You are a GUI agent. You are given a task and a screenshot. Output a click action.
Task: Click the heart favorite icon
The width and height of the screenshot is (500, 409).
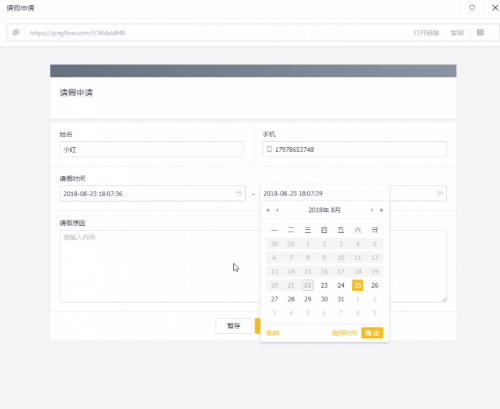click(x=472, y=8)
